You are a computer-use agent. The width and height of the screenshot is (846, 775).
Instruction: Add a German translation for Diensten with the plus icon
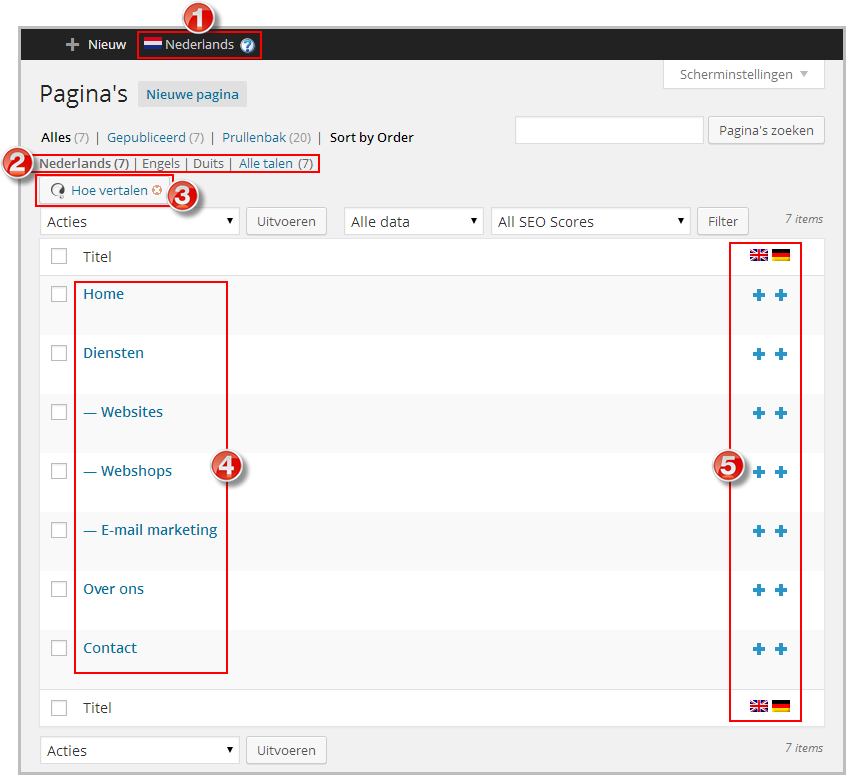[x=781, y=353]
